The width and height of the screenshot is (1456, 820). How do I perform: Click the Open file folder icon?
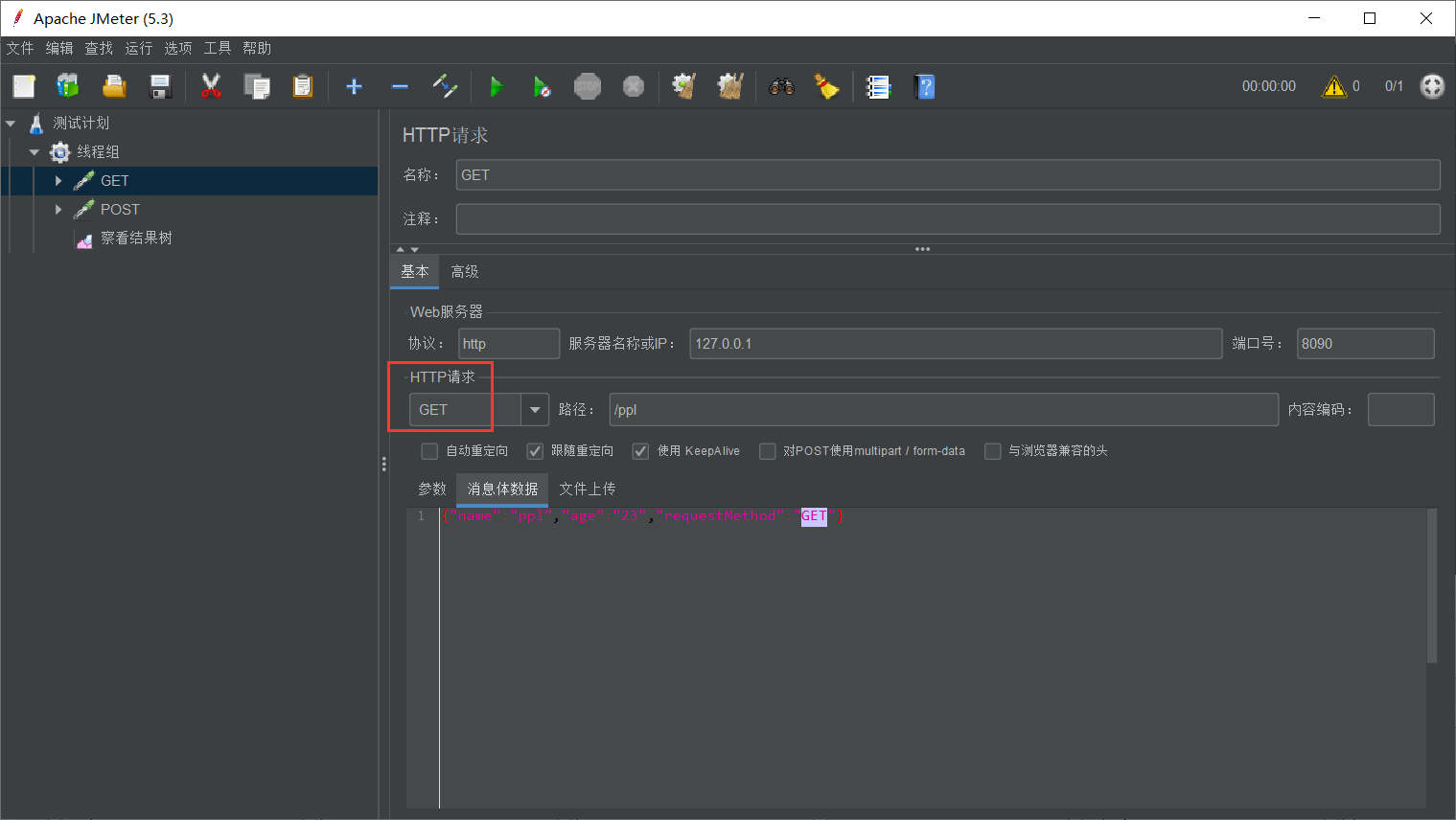pos(114,86)
